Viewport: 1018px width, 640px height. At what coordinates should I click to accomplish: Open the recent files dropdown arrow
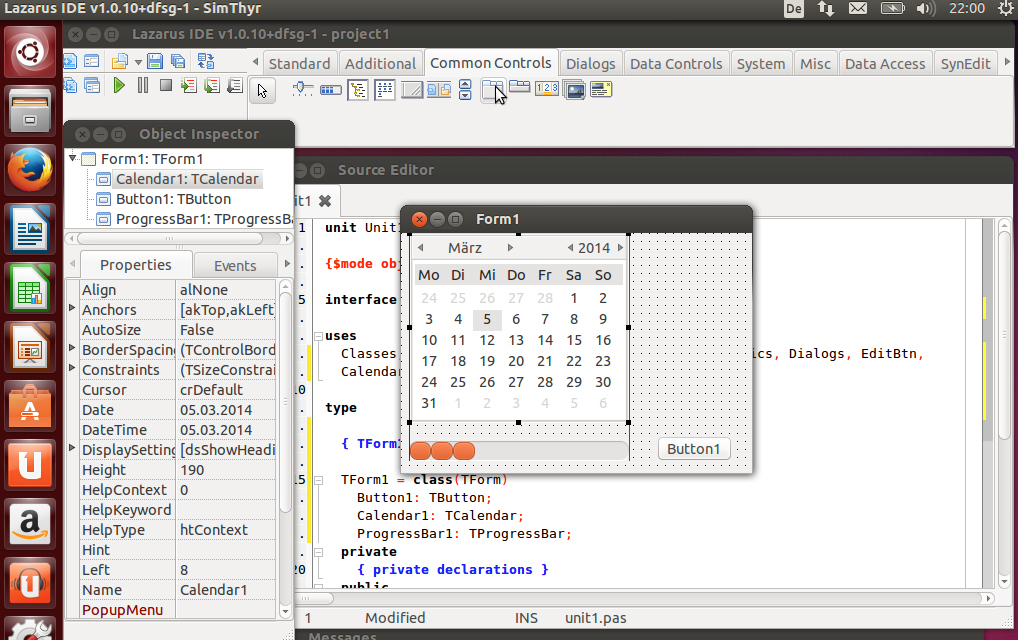[x=138, y=62]
